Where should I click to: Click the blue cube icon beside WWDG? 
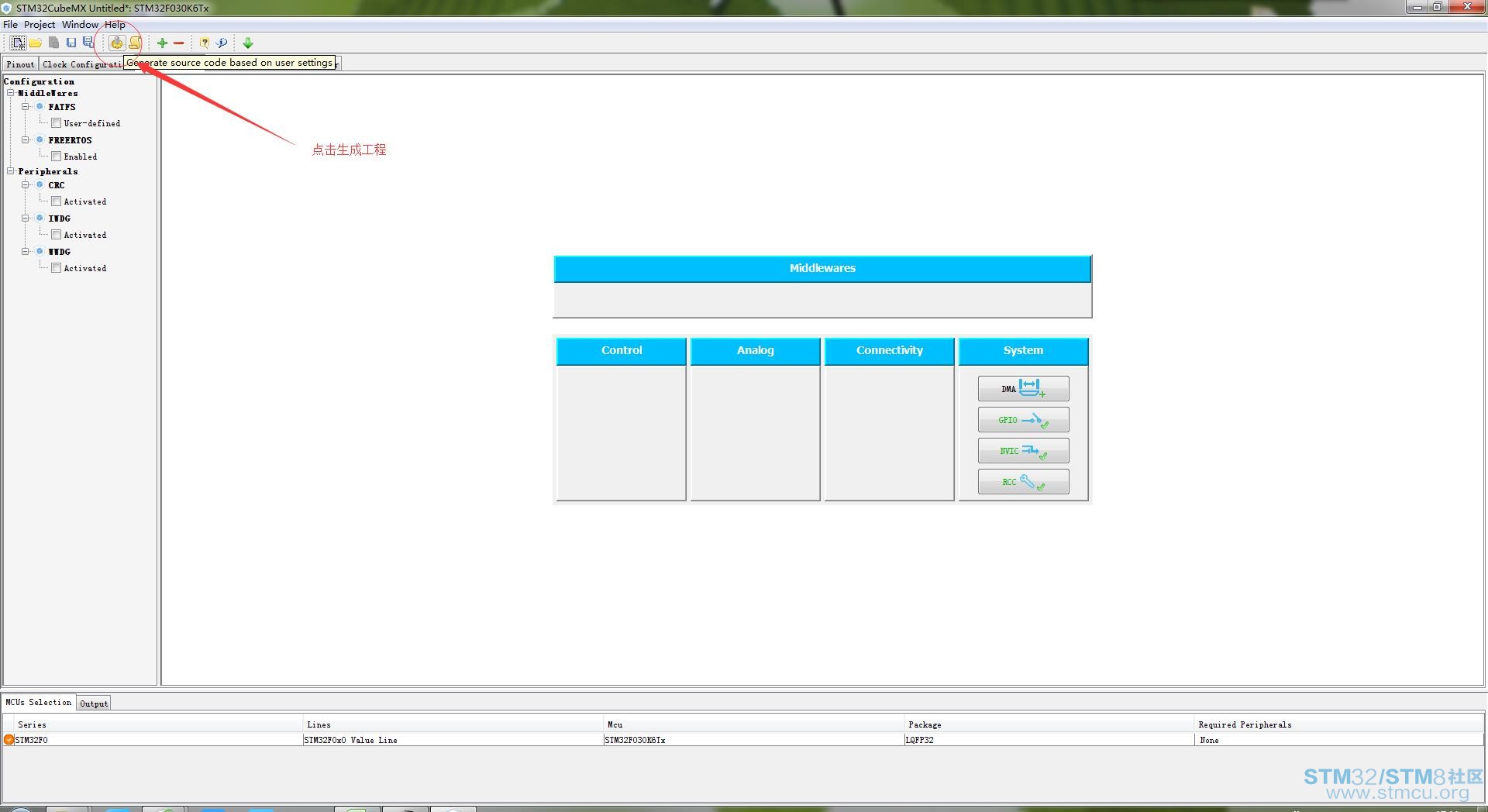40,252
